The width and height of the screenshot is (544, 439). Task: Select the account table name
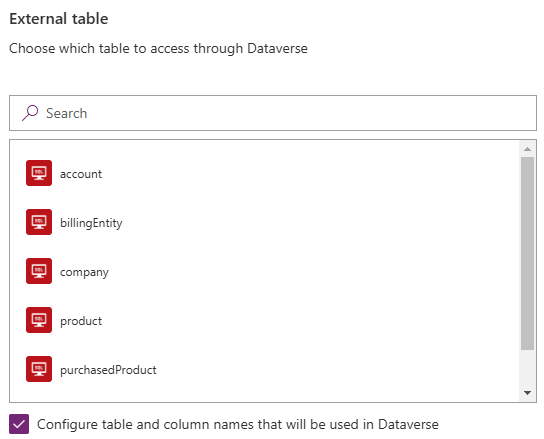tap(81, 174)
